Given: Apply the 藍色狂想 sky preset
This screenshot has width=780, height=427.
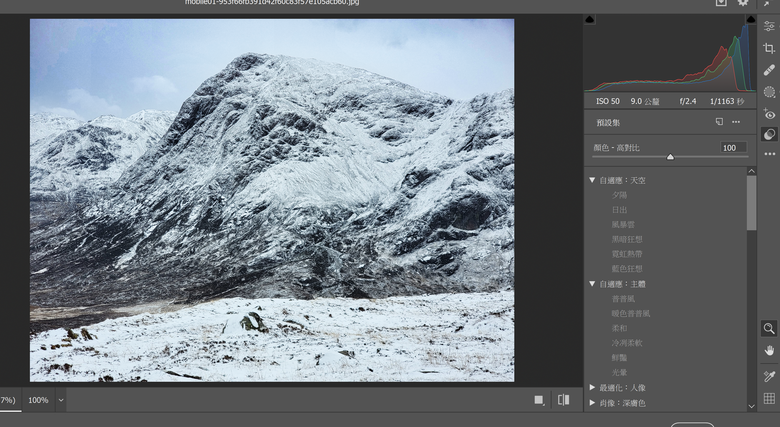Looking at the screenshot, I should (627, 269).
